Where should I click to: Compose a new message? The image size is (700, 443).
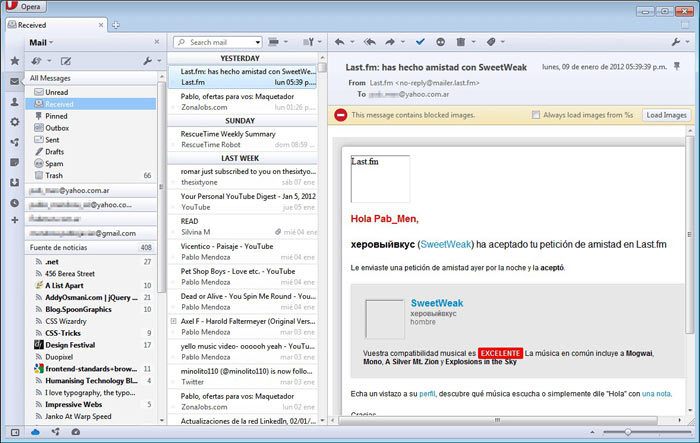point(66,61)
